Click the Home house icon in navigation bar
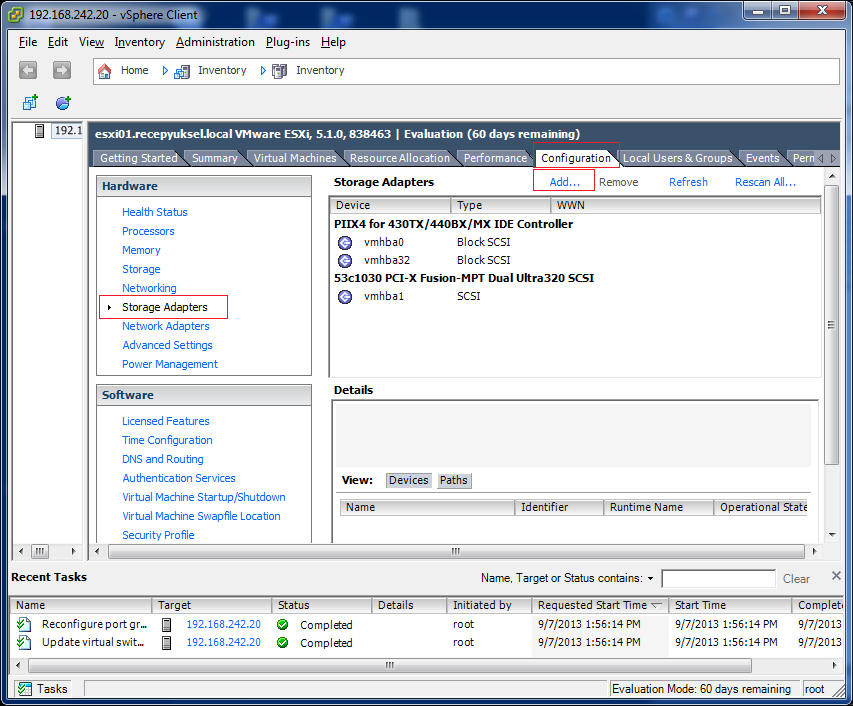The height and width of the screenshot is (706, 853). point(104,71)
